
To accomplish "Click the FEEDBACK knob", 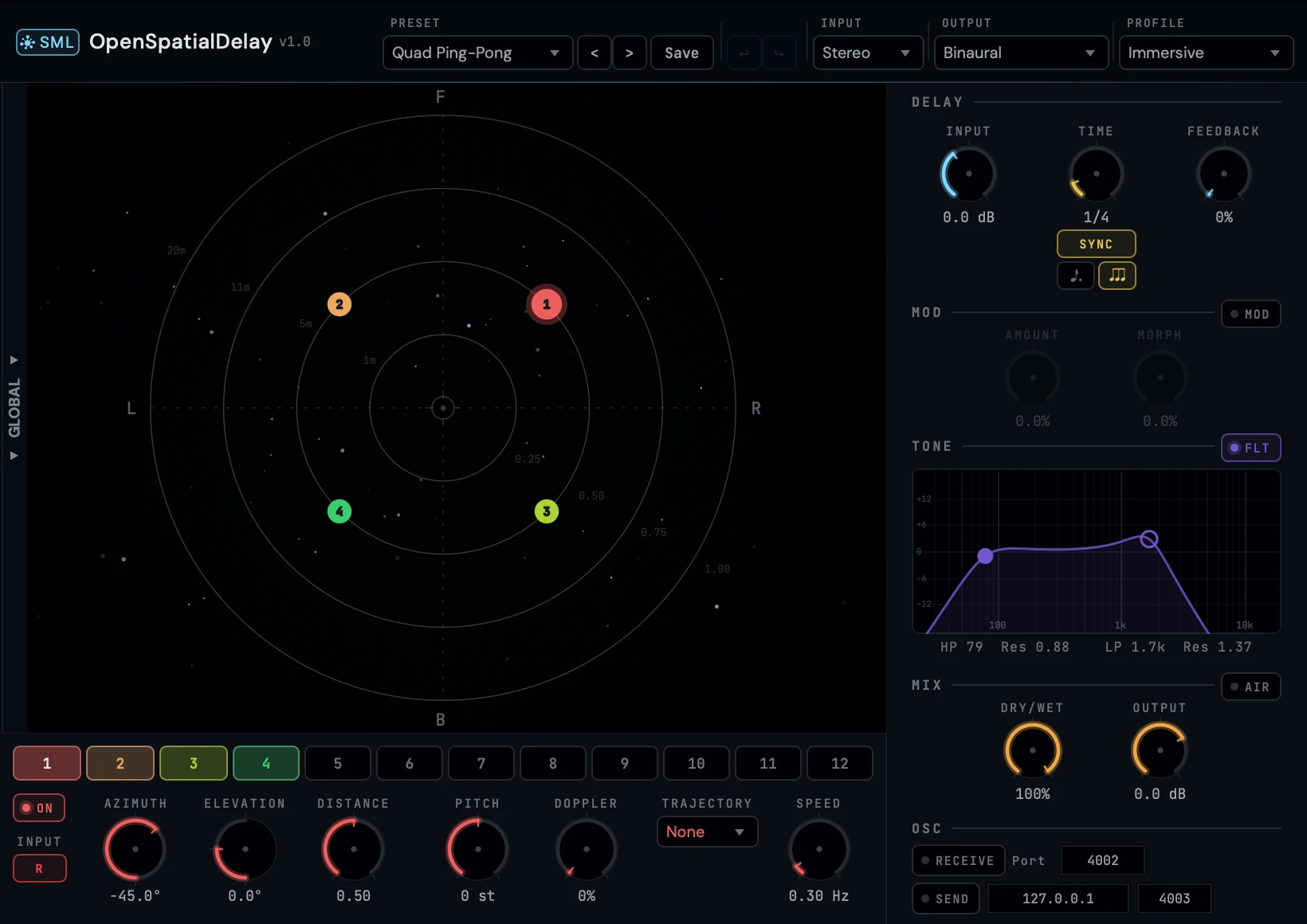I will (1224, 174).
